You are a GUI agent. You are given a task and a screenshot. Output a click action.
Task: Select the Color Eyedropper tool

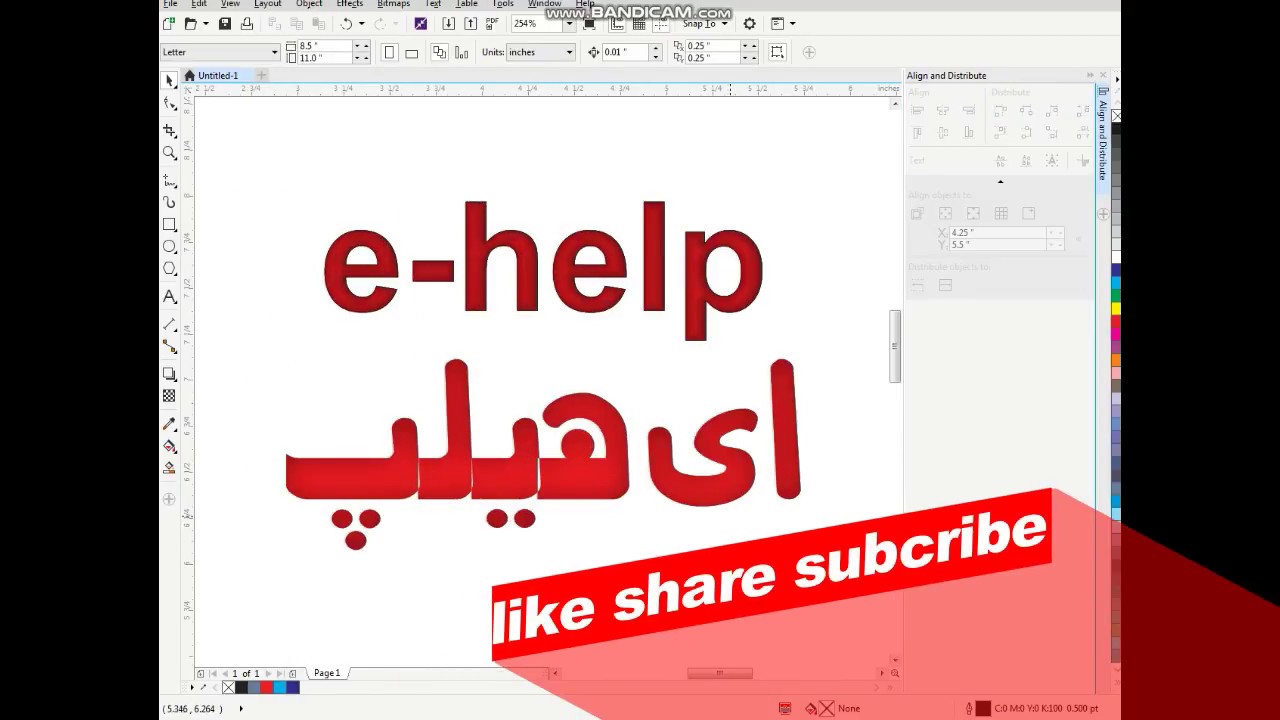click(169, 424)
